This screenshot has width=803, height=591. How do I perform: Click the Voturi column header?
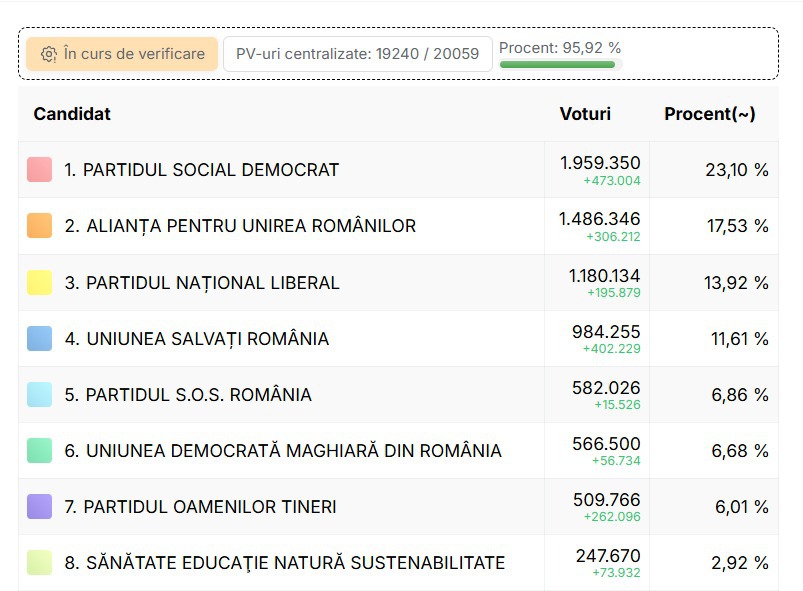pyautogui.click(x=585, y=114)
